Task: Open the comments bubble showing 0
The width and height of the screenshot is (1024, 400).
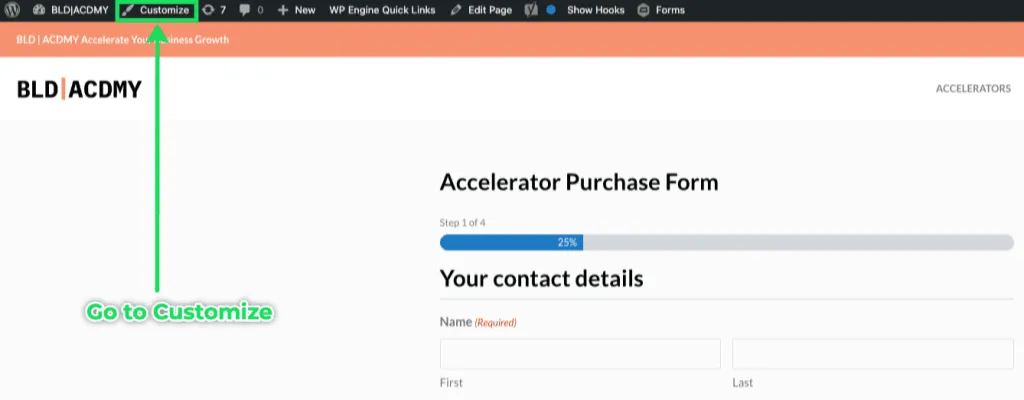Action: [x=251, y=10]
